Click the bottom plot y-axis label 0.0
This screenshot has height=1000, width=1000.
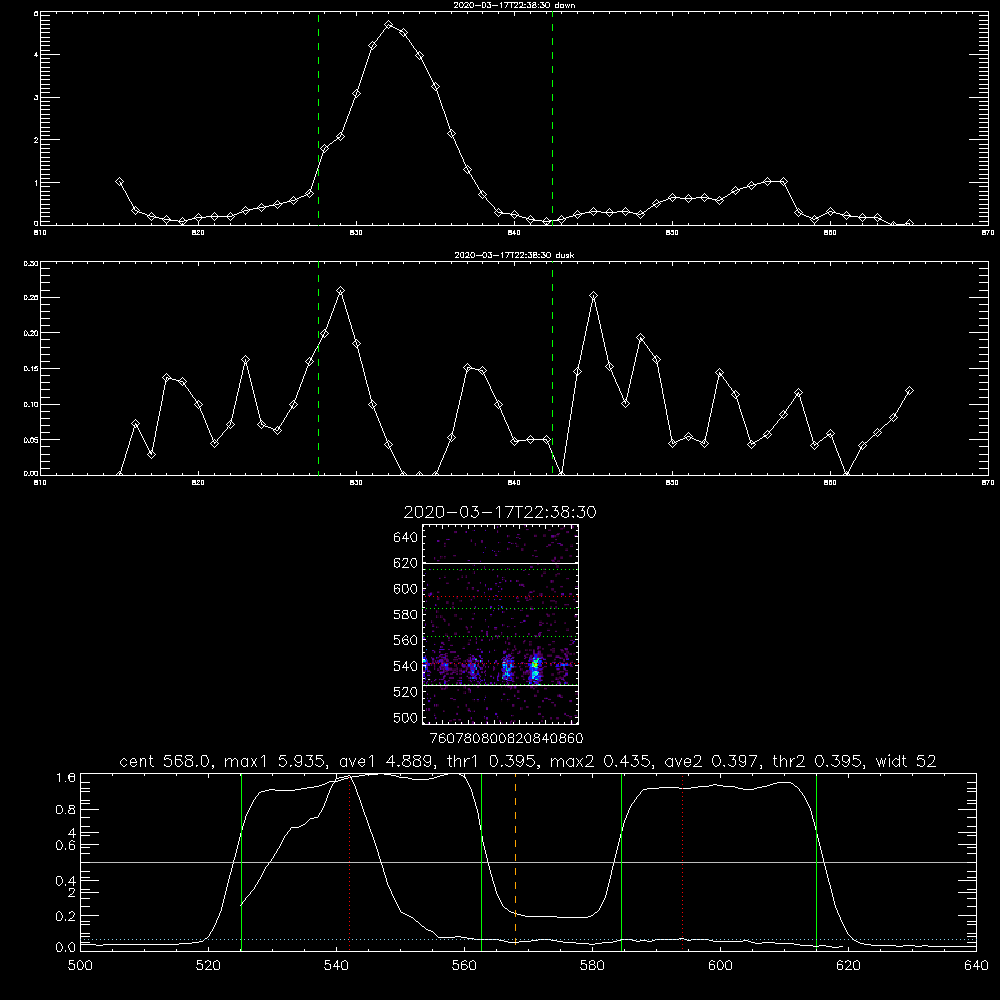click(66, 947)
